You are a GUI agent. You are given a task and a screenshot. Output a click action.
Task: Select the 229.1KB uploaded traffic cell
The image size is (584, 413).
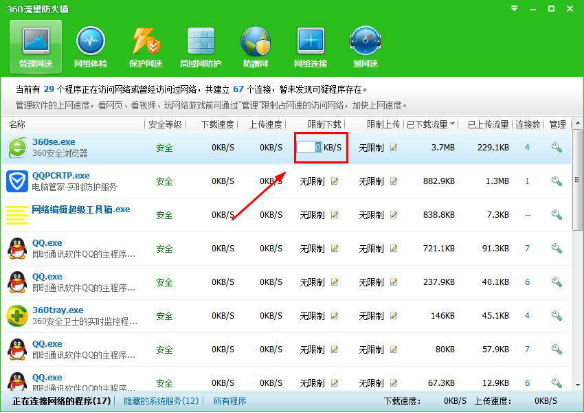click(x=493, y=147)
